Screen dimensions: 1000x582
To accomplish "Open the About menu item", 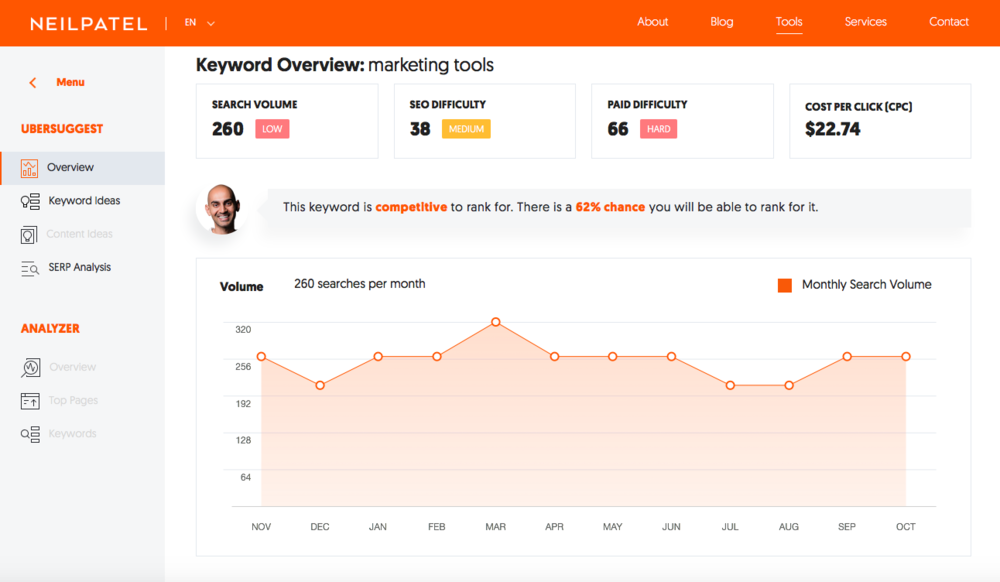I will (652, 22).
